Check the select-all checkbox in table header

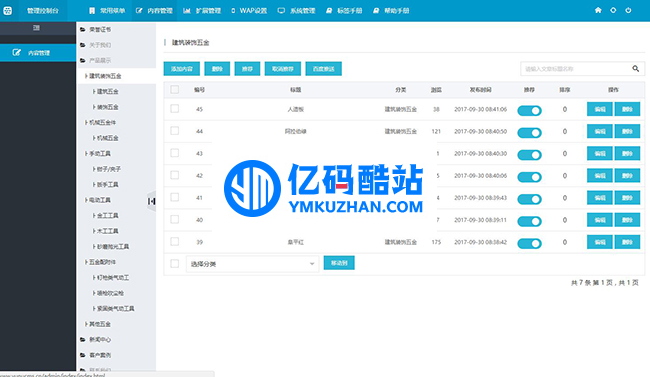[175, 90]
